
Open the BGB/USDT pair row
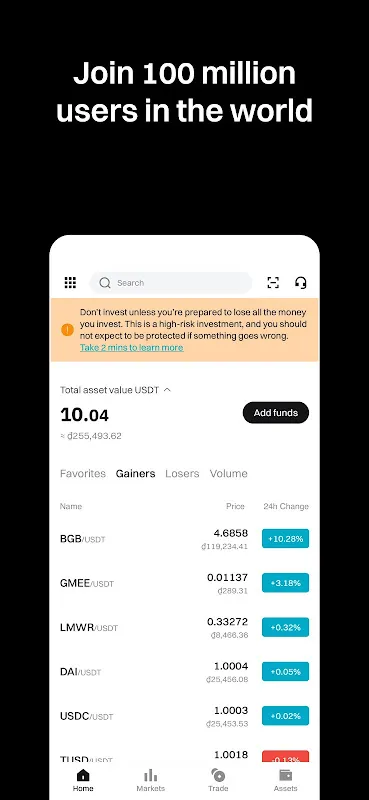(x=184, y=539)
